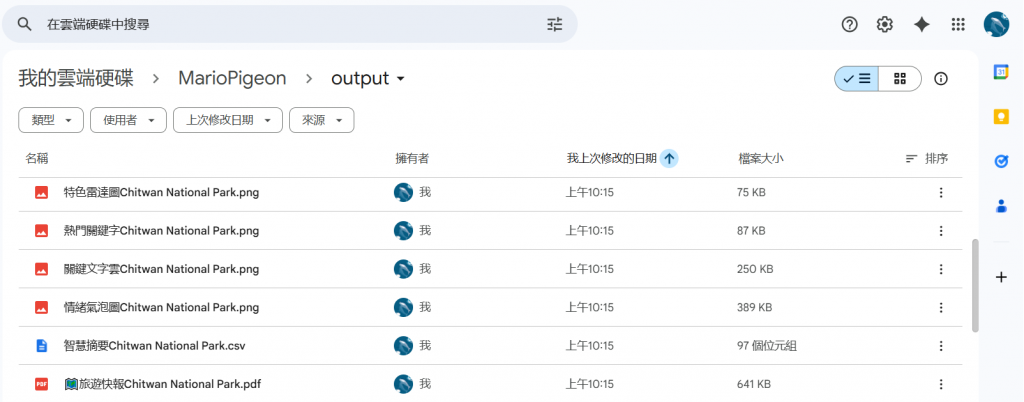The image size is (1024, 402).
Task: Click the 檔案大小 column header
Action: click(x=760, y=159)
